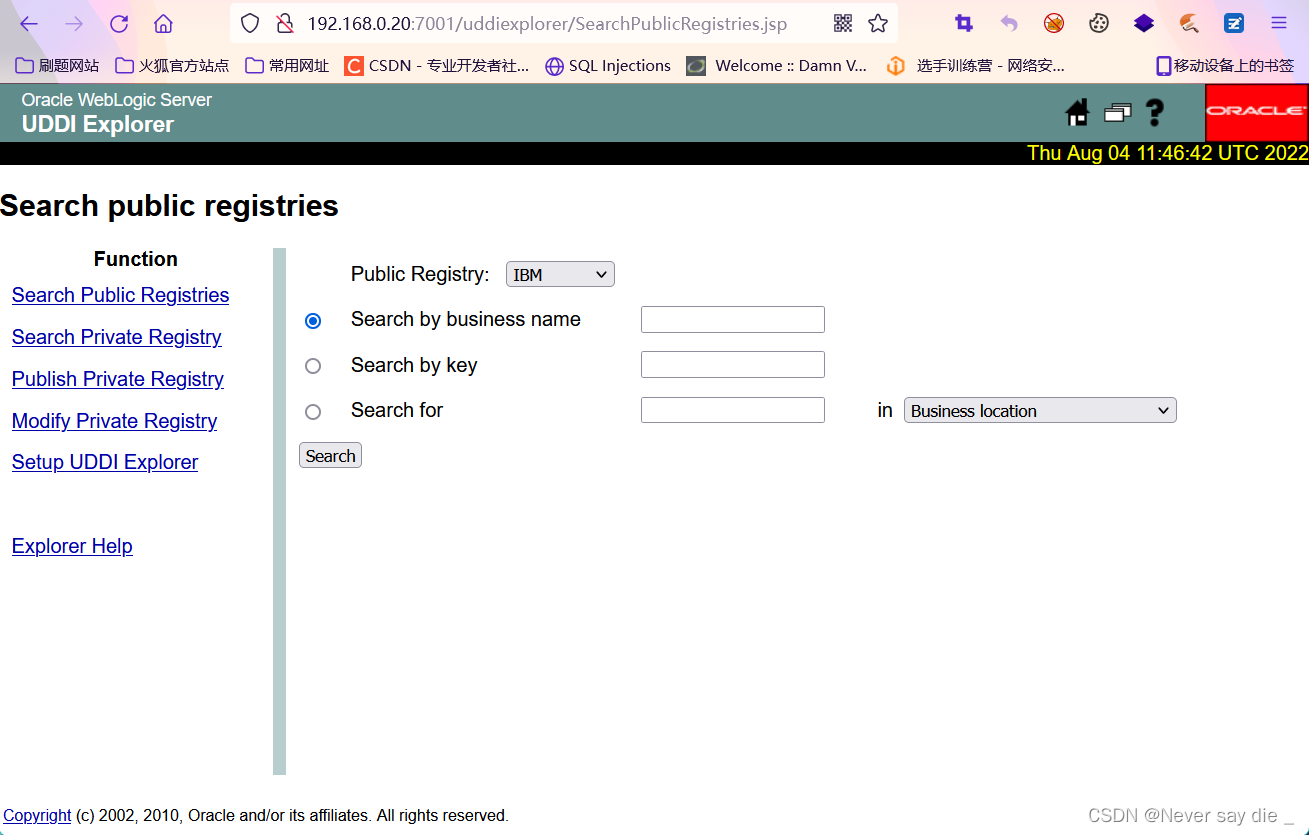Viewport: 1309px width, 835px height.
Task: Click the Oracle logo
Action: pos(1256,112)
